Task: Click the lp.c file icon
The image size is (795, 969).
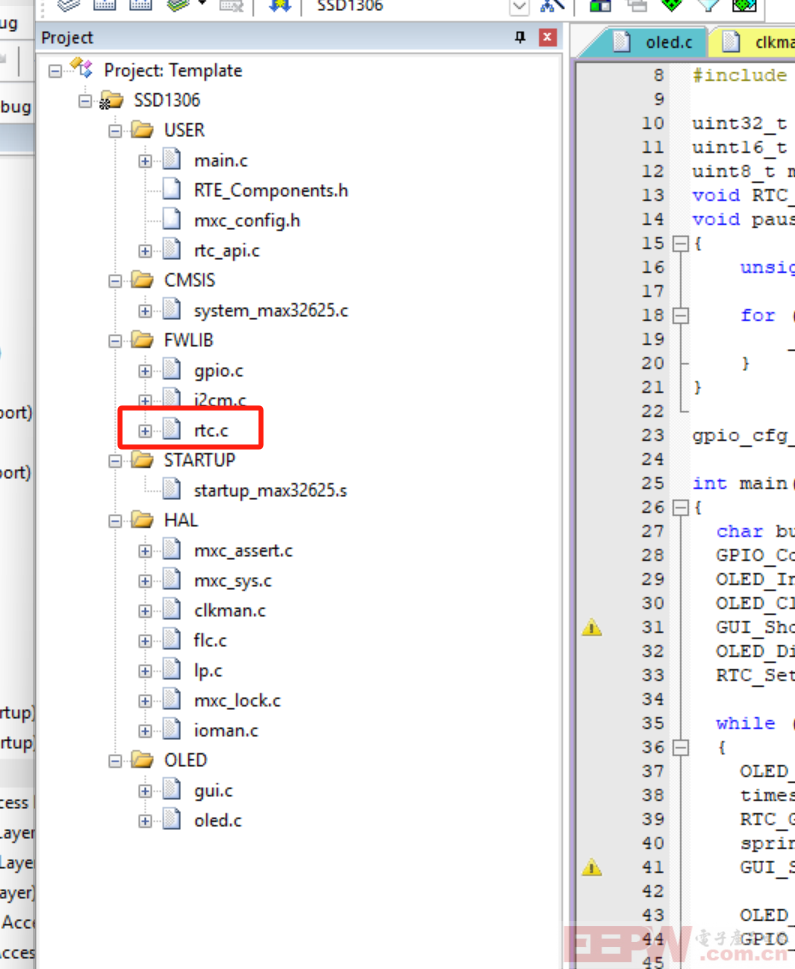Action: pyautogui.click(x=172, y=669)
